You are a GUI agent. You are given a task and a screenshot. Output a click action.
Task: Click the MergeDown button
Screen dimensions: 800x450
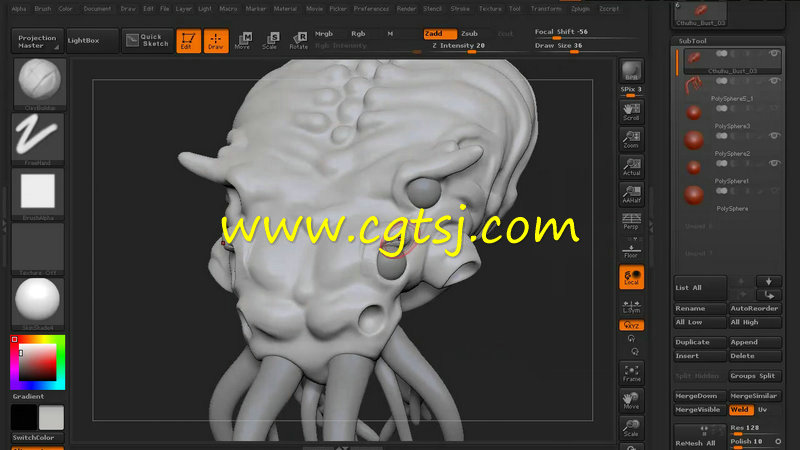coord(699,396)
